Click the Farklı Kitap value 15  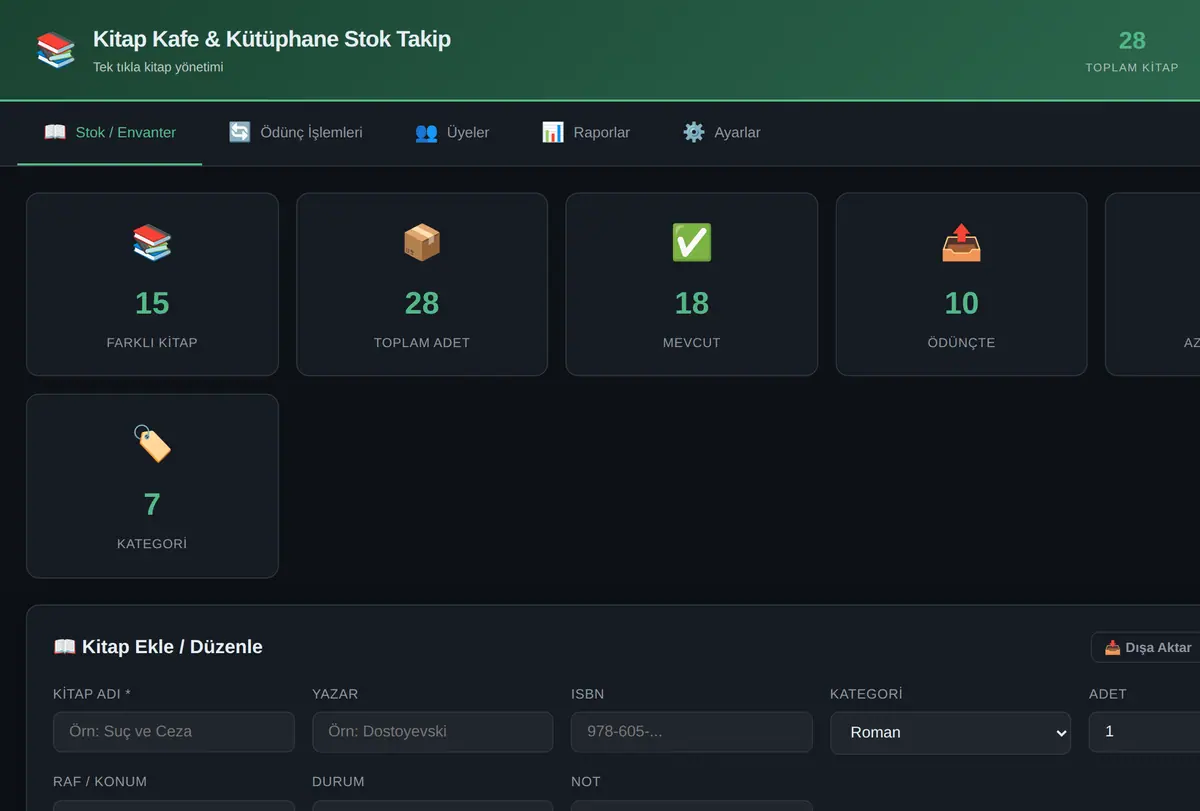152,303
